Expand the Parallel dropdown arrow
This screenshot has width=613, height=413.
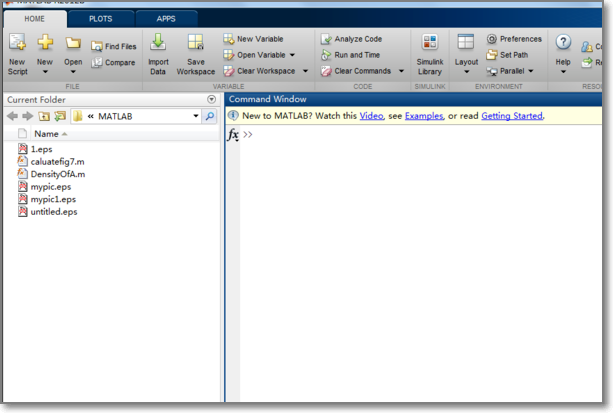531,71
